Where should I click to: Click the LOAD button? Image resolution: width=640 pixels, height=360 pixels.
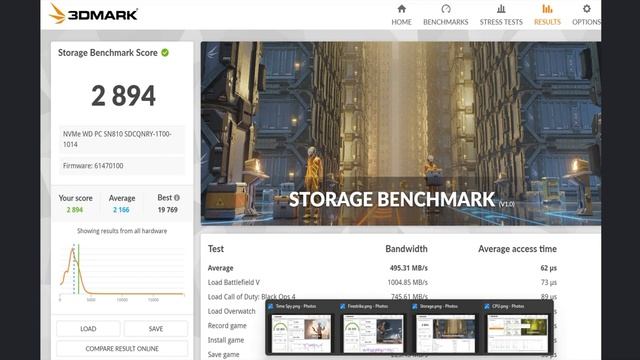pos(88,329)
